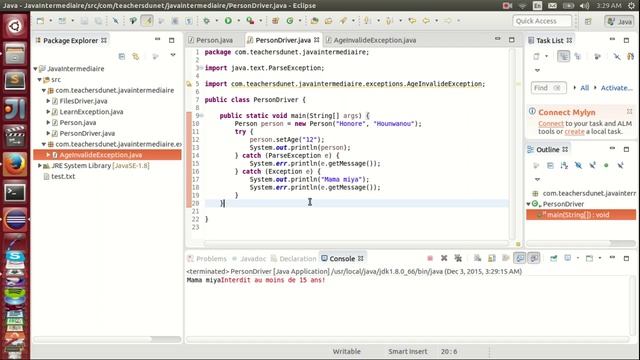The image size is (640, 360).
Task: Toggle Show Console When Standard Error Changes
Action: (534, 258)
